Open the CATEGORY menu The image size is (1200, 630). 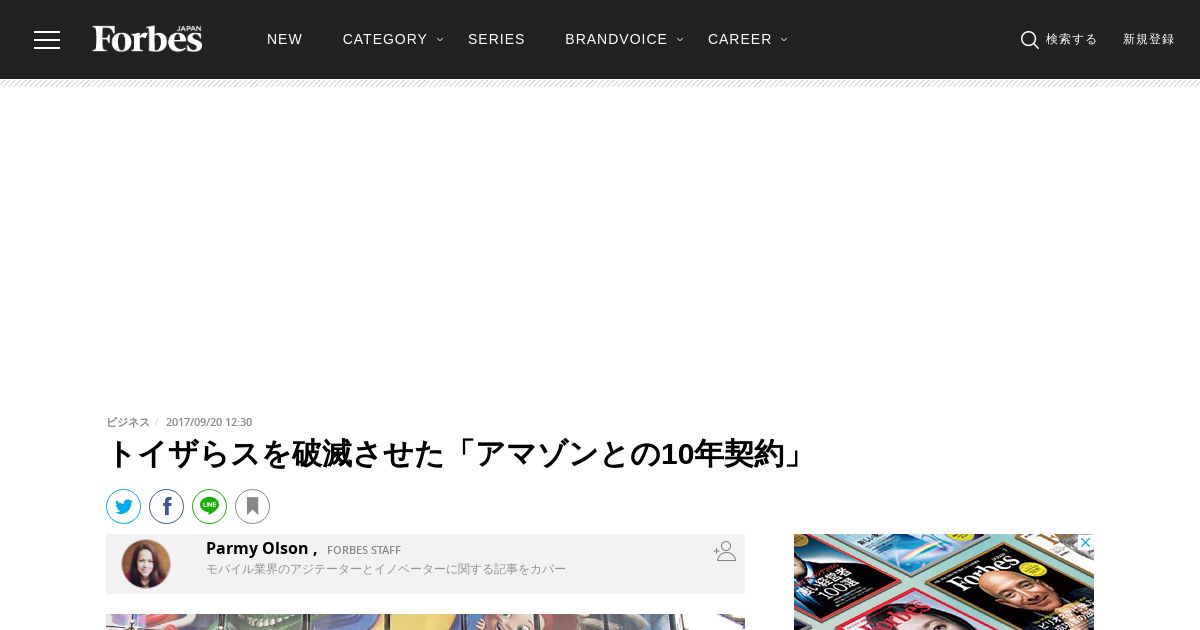tap(385, 39)
